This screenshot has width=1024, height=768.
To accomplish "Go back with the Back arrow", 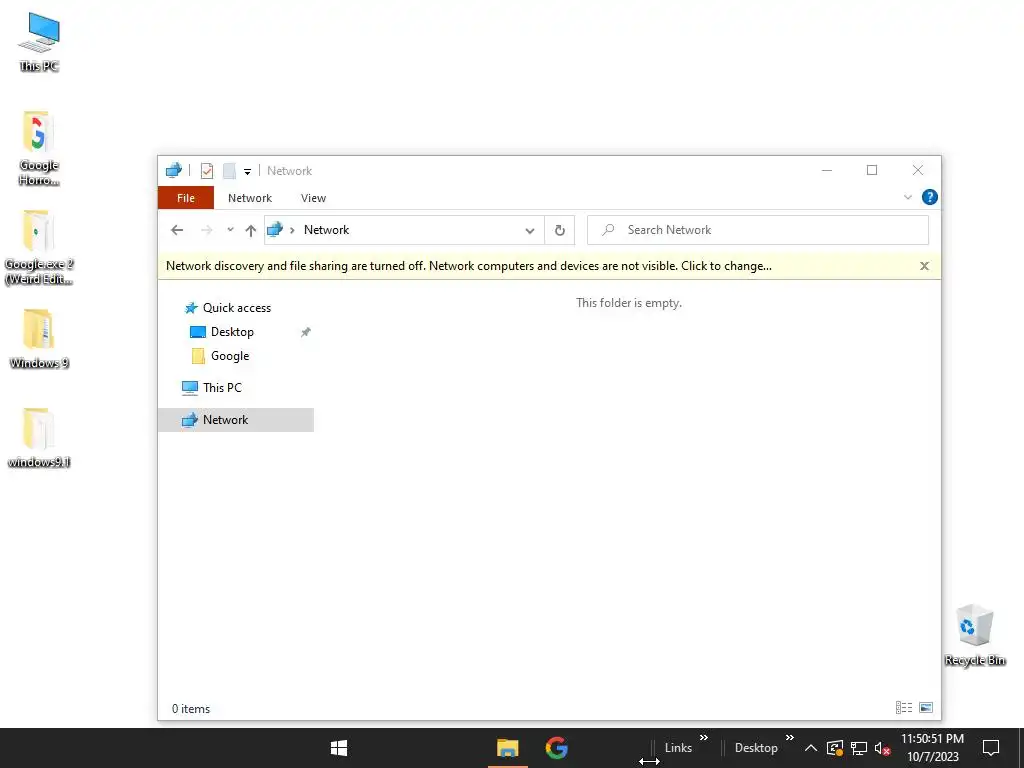I will tap(177, 230).
